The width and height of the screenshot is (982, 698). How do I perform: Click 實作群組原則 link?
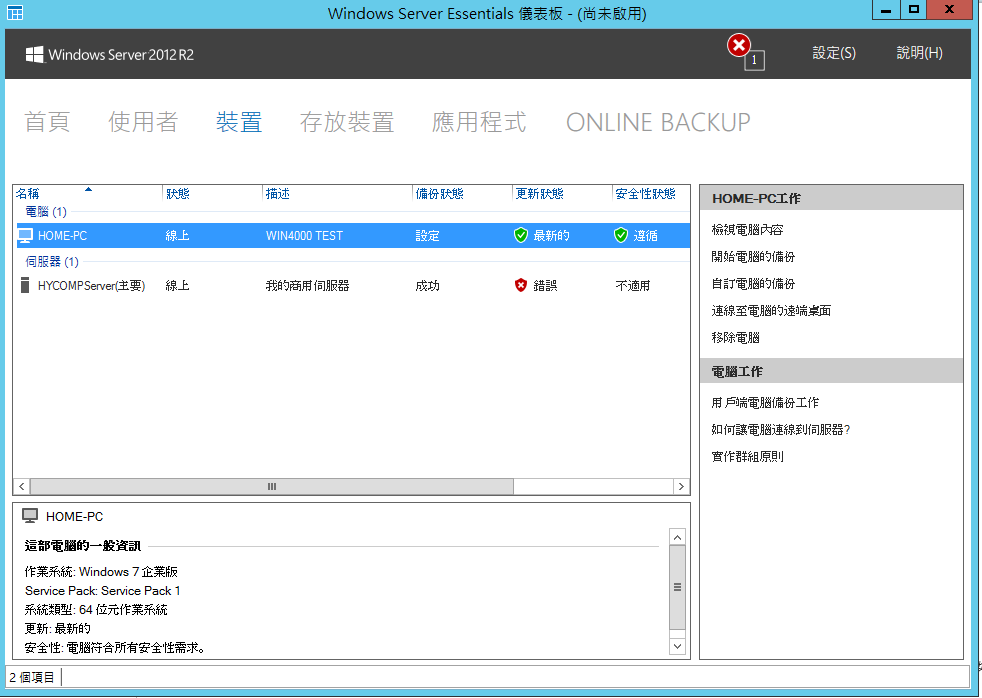coord(747,456)
